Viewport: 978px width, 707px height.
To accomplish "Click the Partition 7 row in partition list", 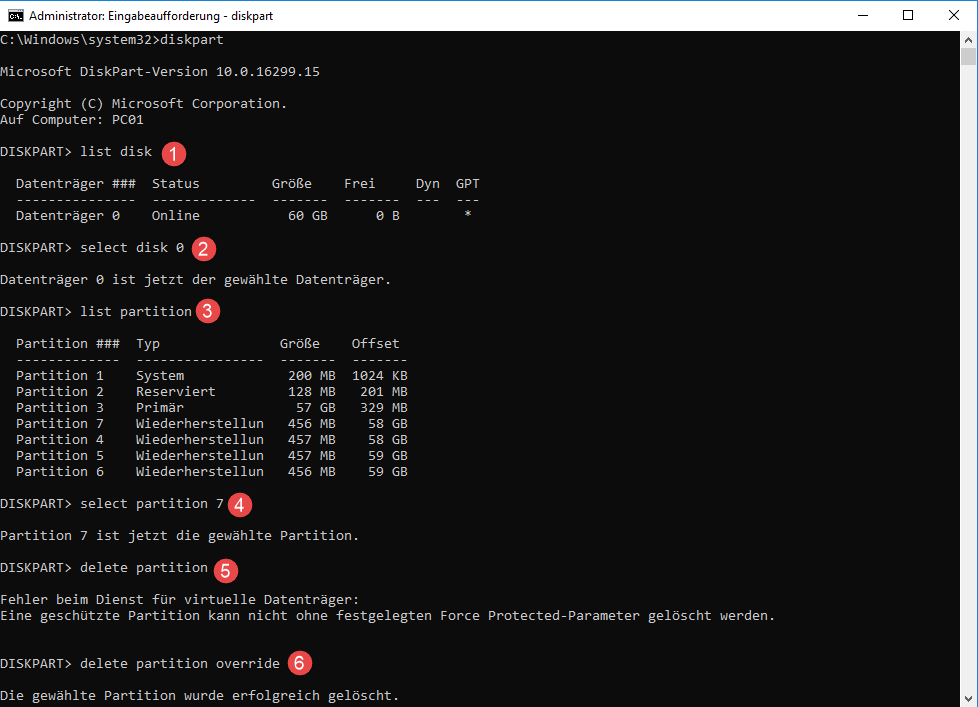I will tap(211, 423).
